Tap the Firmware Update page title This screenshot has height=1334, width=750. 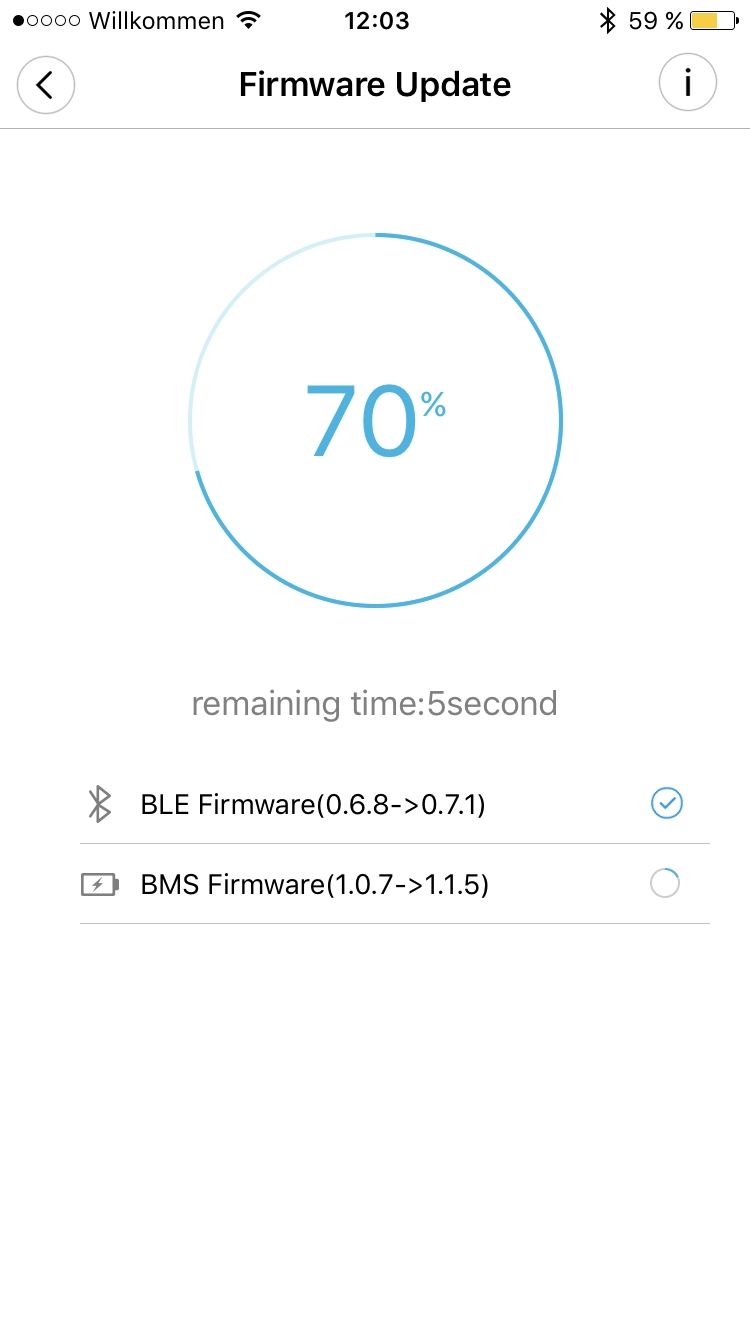tap(375, 84)
